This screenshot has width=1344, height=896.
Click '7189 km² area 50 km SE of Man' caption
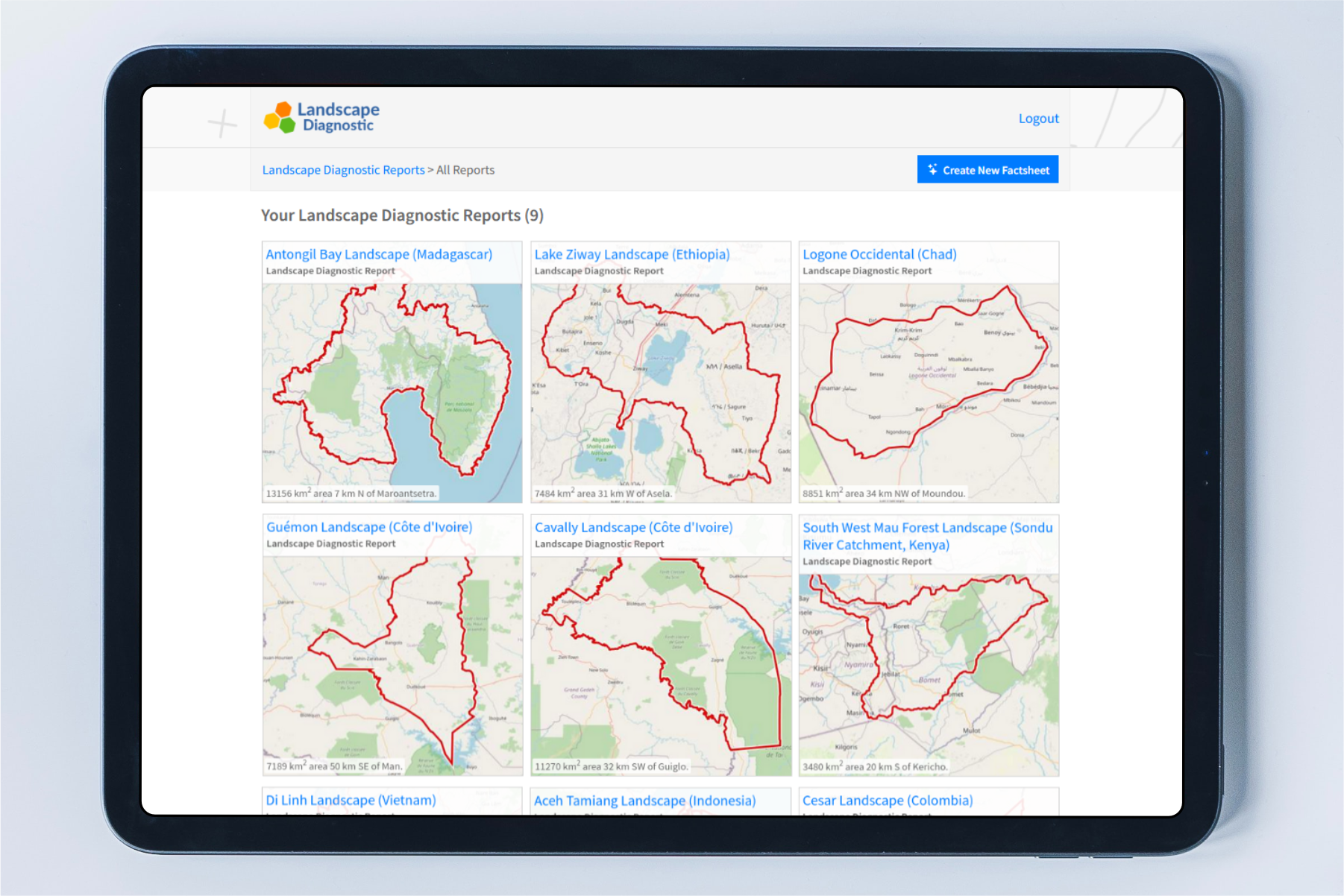tap(334, 766)
